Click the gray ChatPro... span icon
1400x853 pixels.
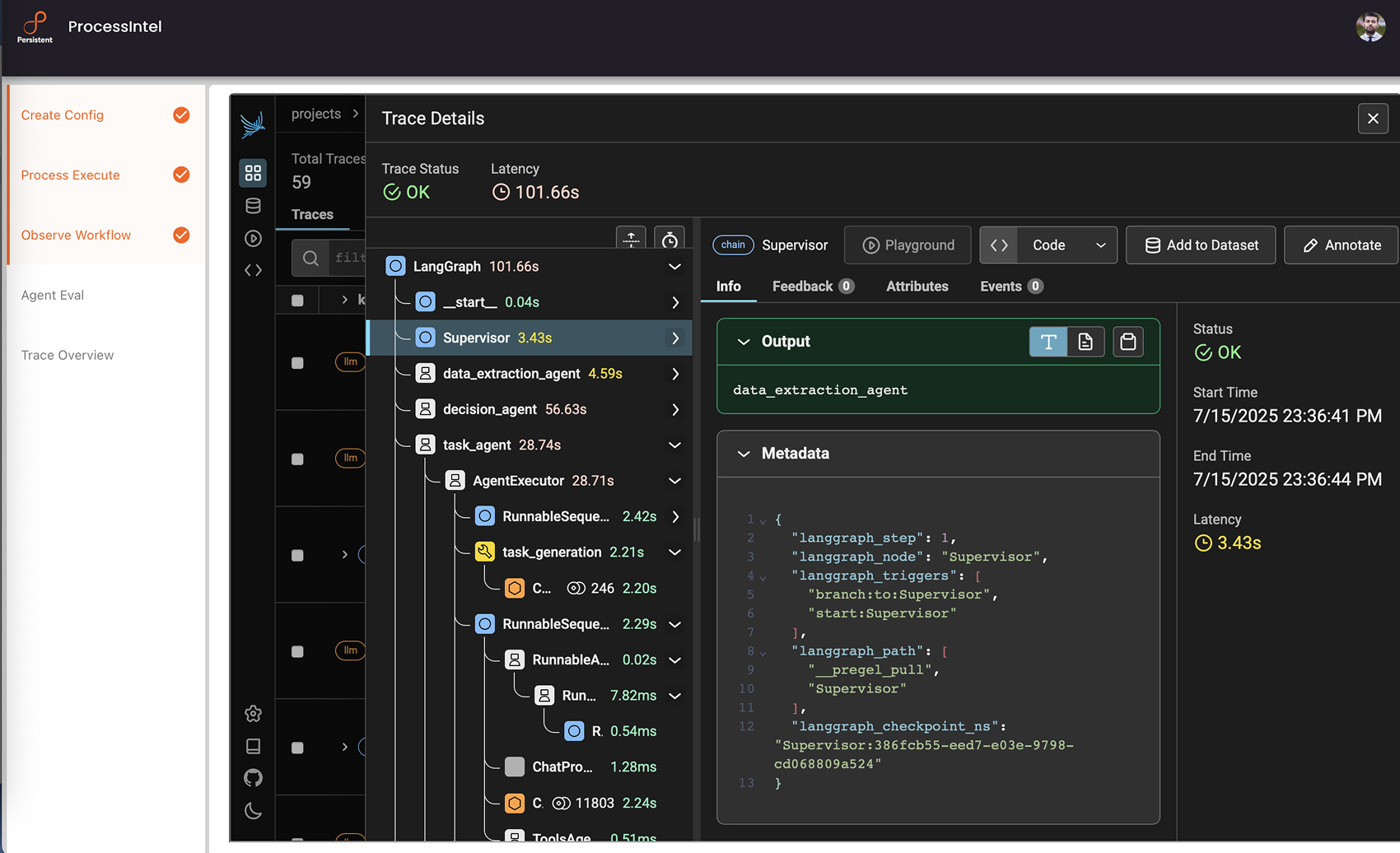pos(515,767)
